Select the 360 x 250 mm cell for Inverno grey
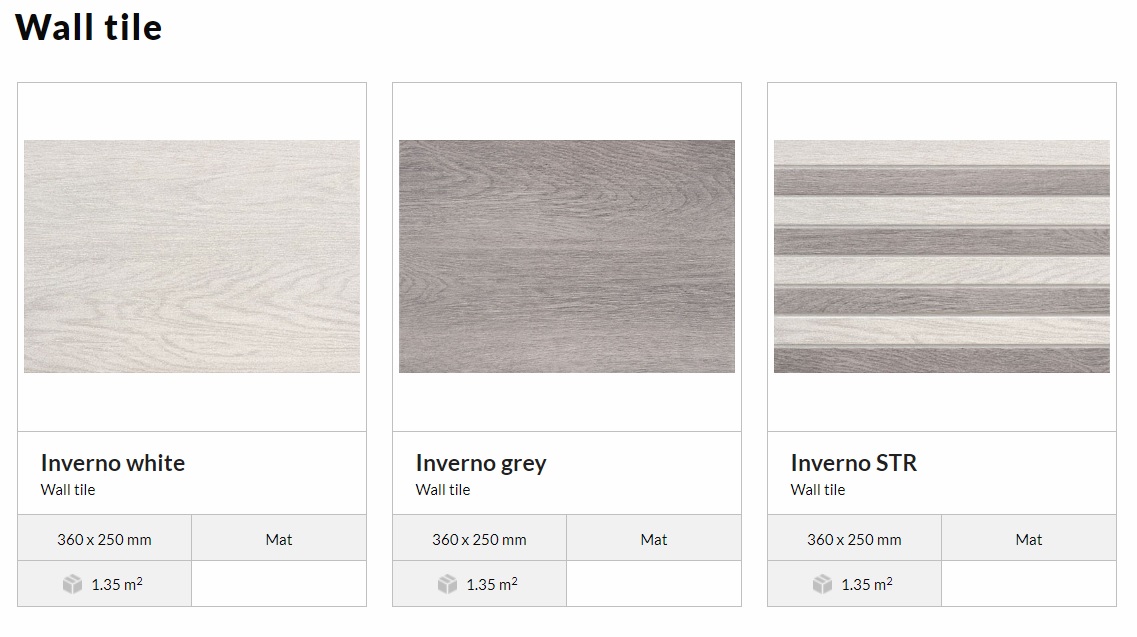Viewport: 1137px width, 637px height. click(479, 538)
